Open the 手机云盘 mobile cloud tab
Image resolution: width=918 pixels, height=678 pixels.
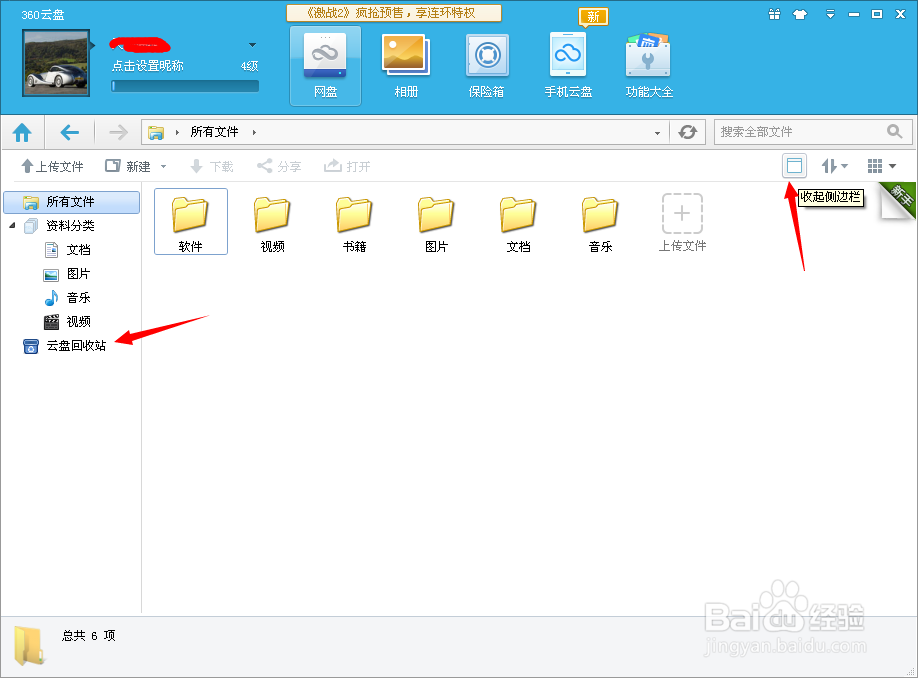tap(568, 66)
